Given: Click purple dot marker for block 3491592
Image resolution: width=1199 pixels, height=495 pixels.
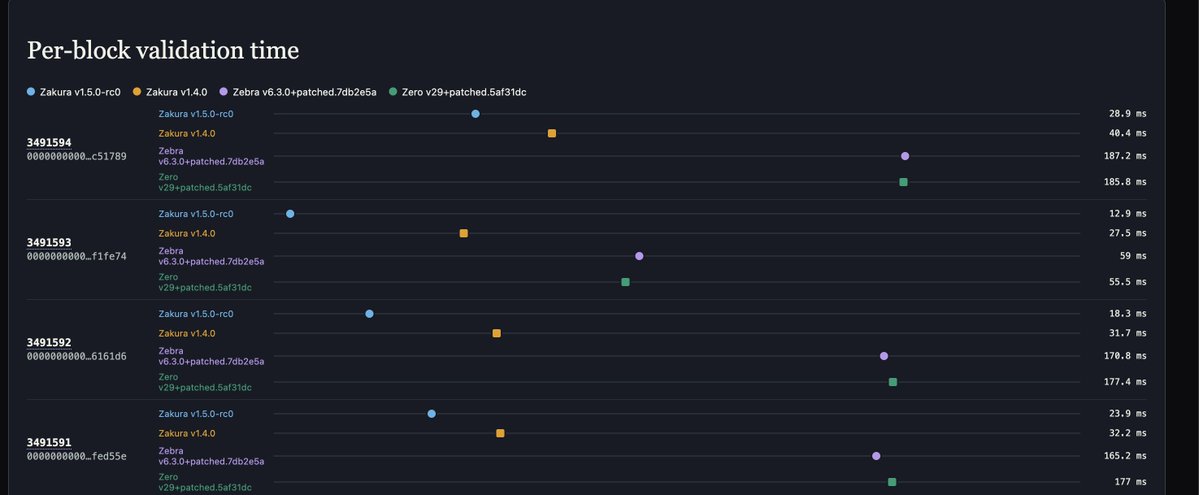Looking at the screenshot, I should point(884,357).
